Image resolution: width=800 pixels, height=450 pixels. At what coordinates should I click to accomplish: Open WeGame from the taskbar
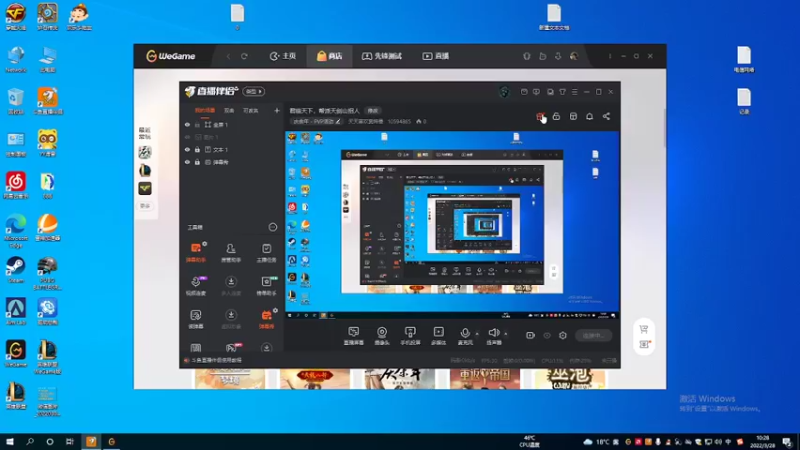pyautogui.click(x=111, y=441)
